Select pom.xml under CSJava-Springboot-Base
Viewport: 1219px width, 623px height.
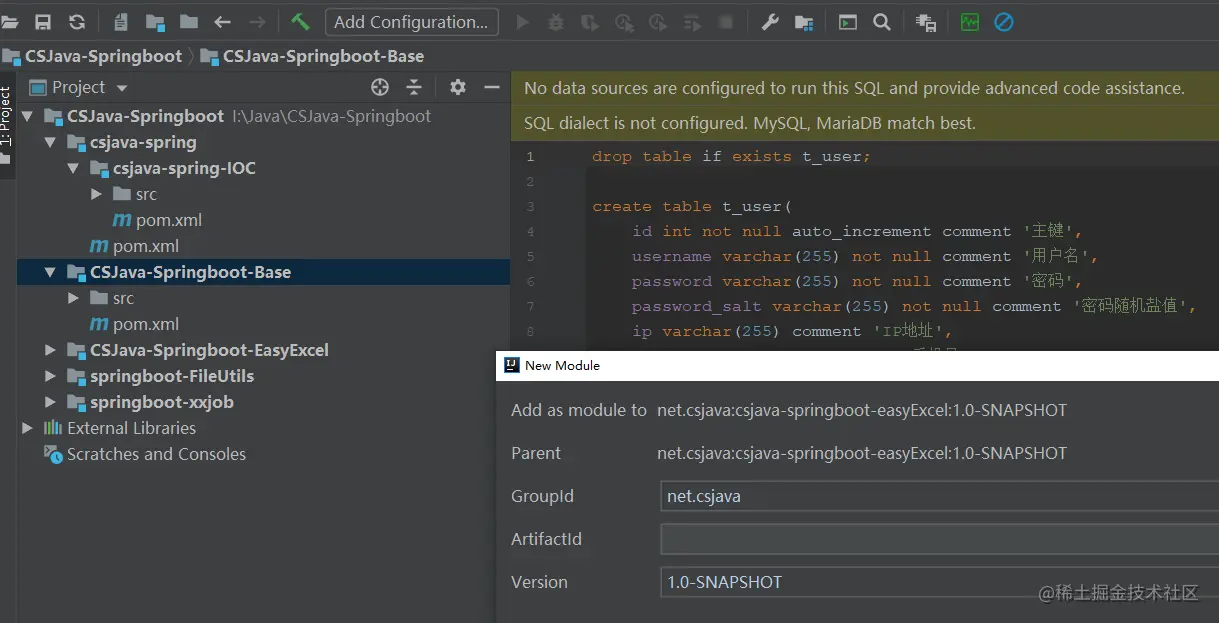point(145,324)
